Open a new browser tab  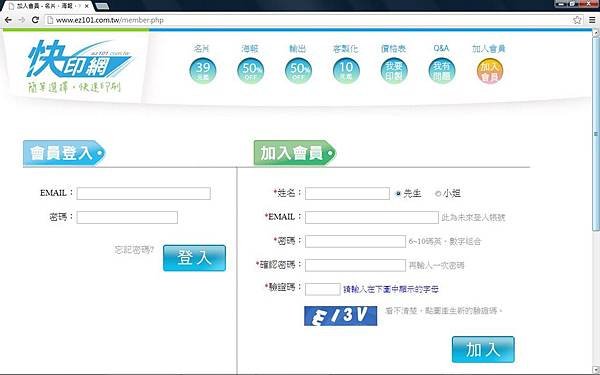[x=101, y=6]
